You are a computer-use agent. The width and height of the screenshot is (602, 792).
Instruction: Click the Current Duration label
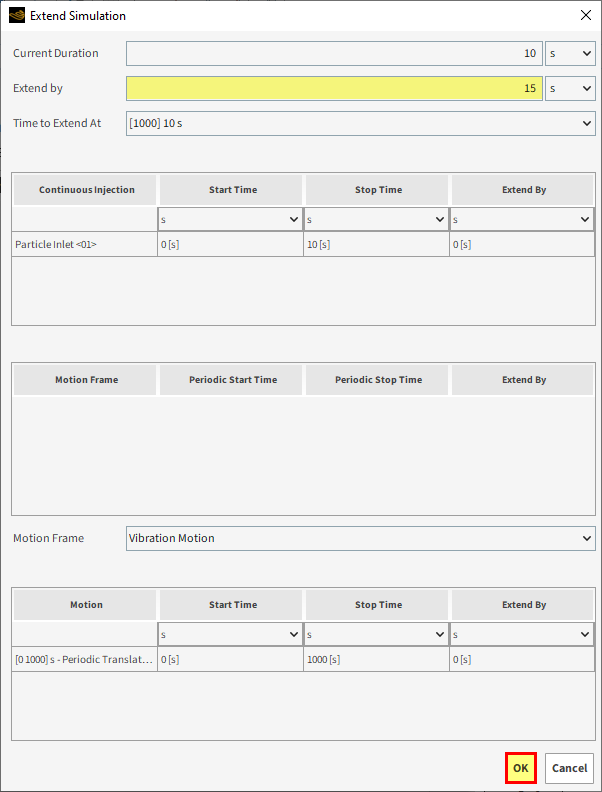[56, 54]
